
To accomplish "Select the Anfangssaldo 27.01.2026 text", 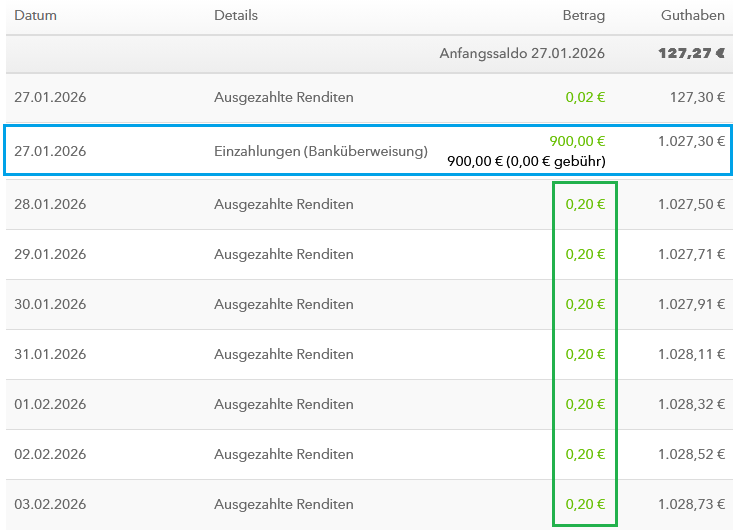I will click(522, 53).
